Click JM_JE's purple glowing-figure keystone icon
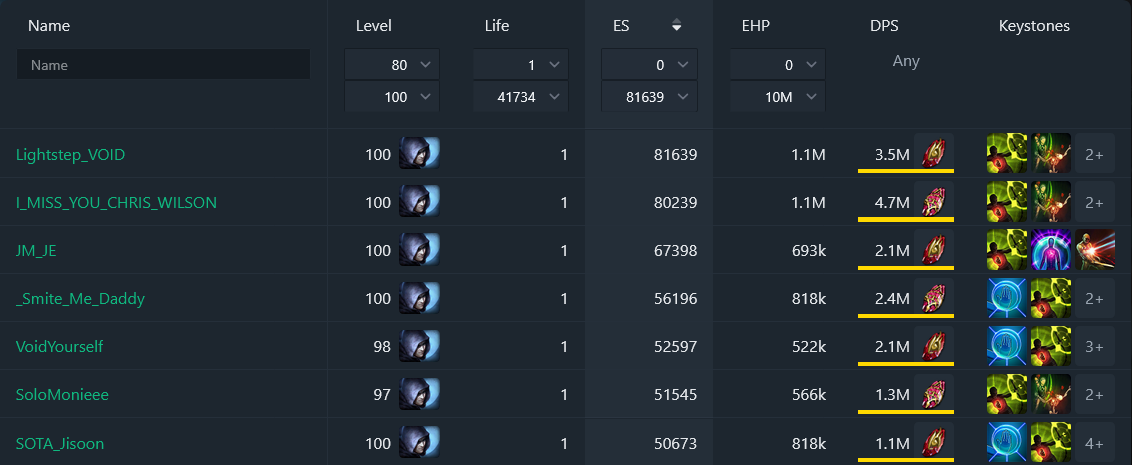This screenshot has height=465, width=1132. tap(1050, 251)
